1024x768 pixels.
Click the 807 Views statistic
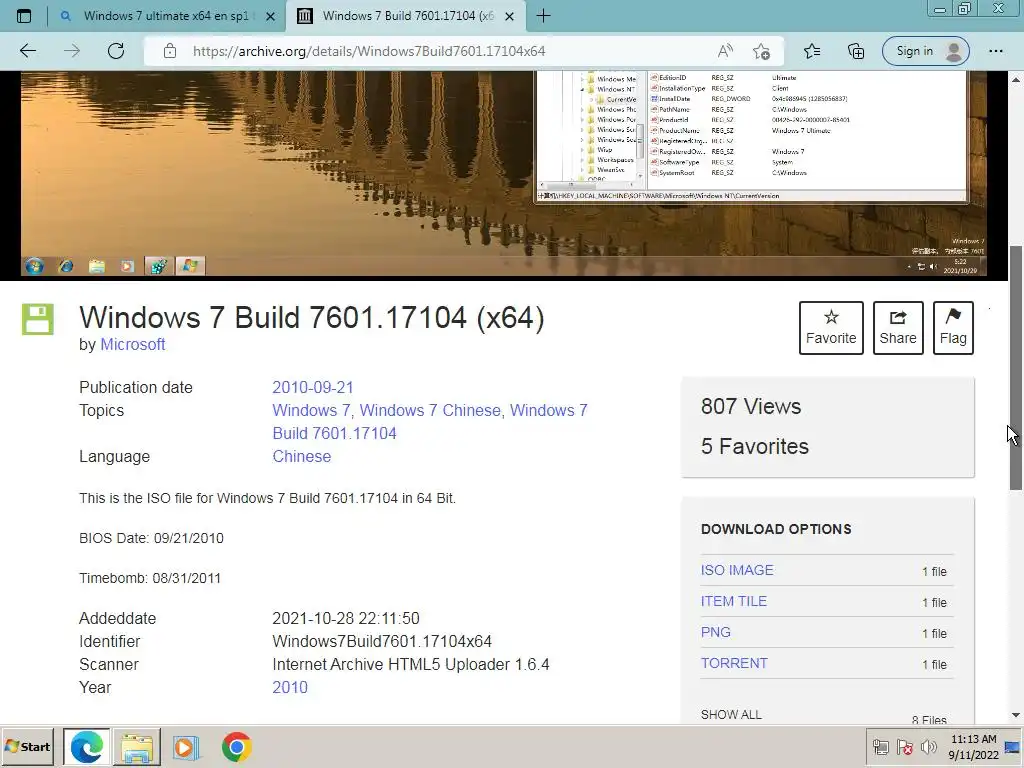coord(751,406)
